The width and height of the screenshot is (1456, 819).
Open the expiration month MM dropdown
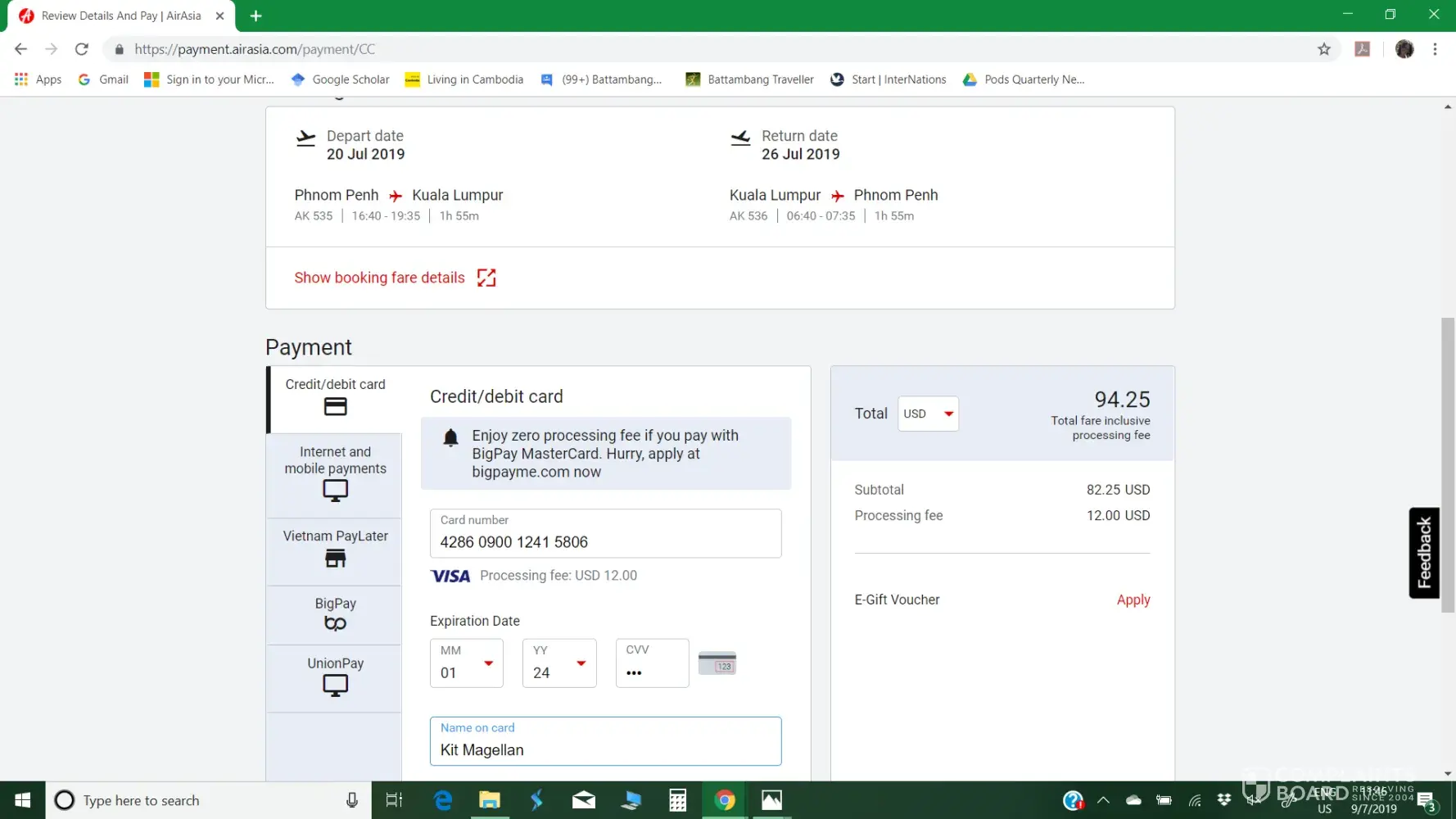[x=467, y=663]
